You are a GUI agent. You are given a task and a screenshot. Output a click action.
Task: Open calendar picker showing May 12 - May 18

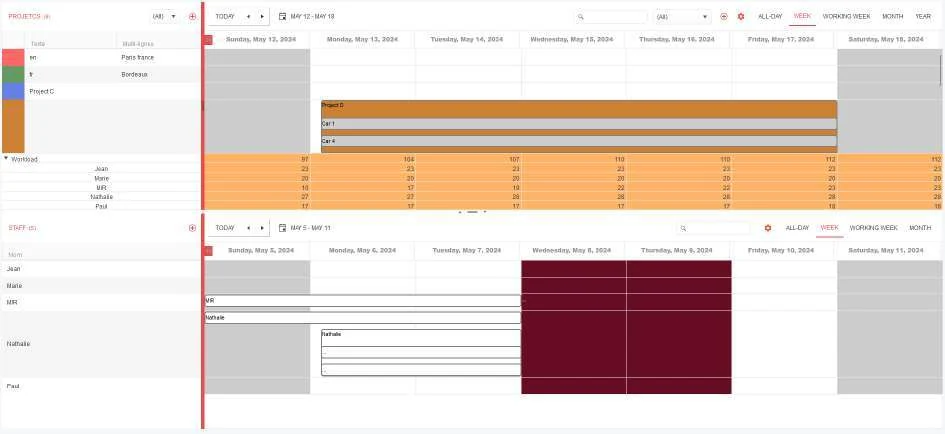pyautogui.click(x=307, y=17)
